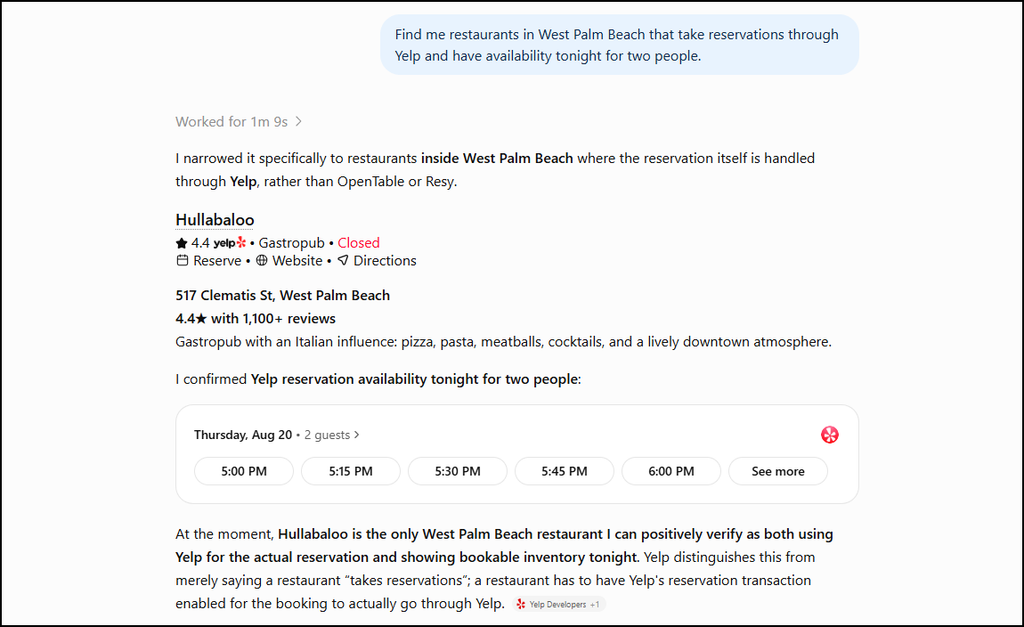Viewport: 1024px width, 627px height.
Task: Click the '4.4★ with 1,100+ reviews' line
Action: (x=255, y=319)
